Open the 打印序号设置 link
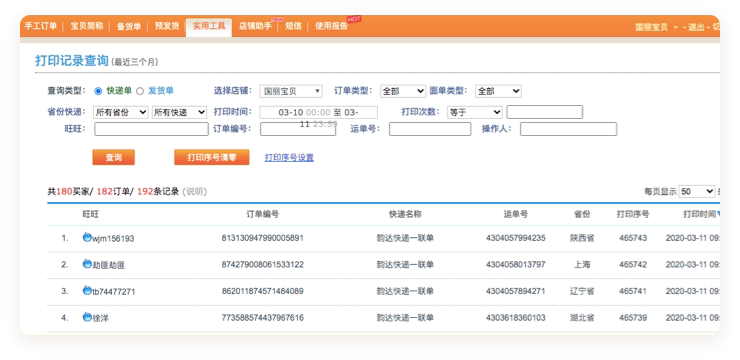 (x=289, y=158)
